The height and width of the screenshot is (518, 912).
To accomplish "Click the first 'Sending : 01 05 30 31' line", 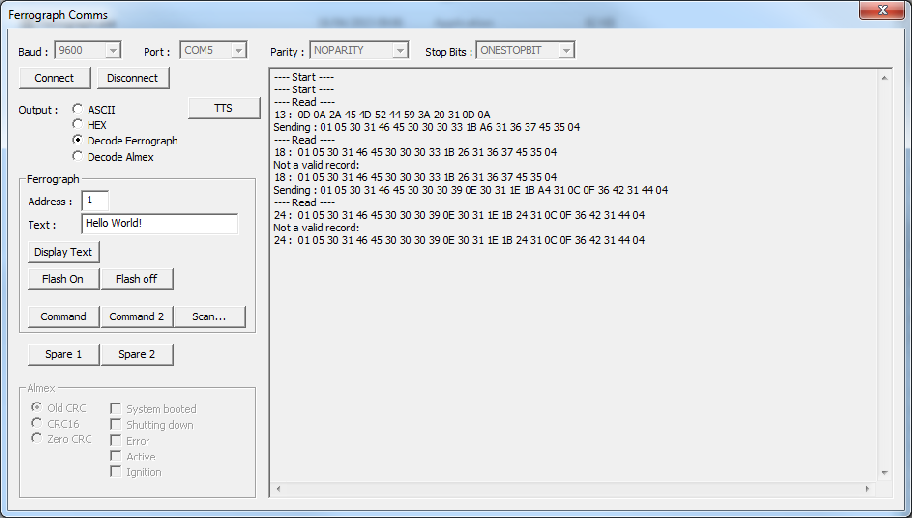I will click(x=426, y=127).
